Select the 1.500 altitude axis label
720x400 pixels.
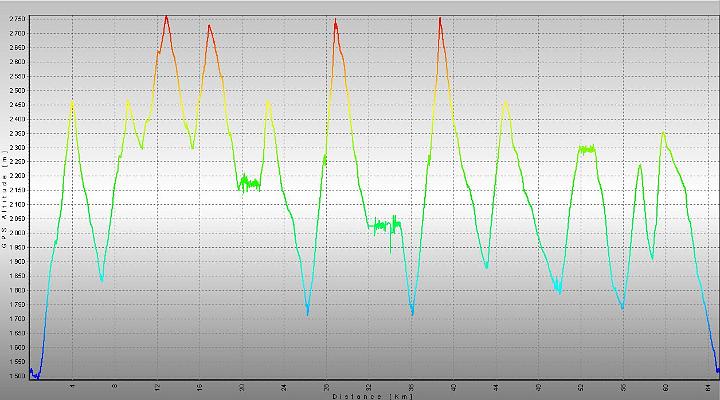click(x=17, y=376)
